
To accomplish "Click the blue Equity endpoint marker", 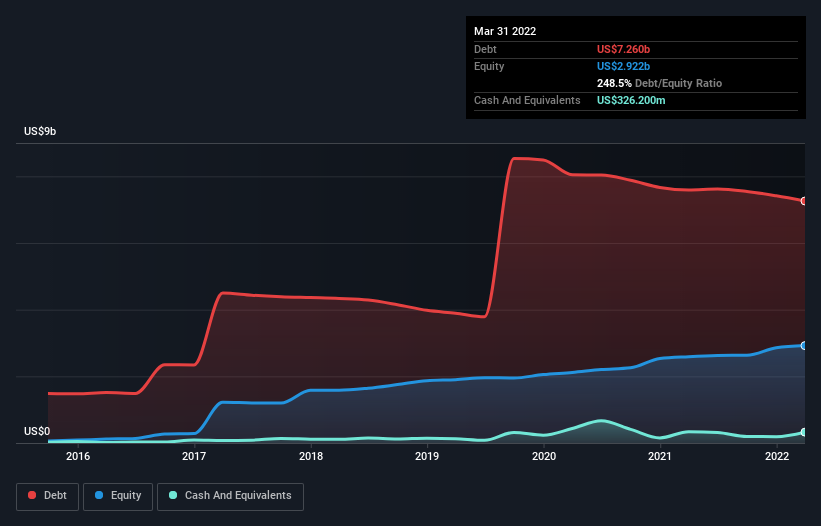I will click(804, 345).
